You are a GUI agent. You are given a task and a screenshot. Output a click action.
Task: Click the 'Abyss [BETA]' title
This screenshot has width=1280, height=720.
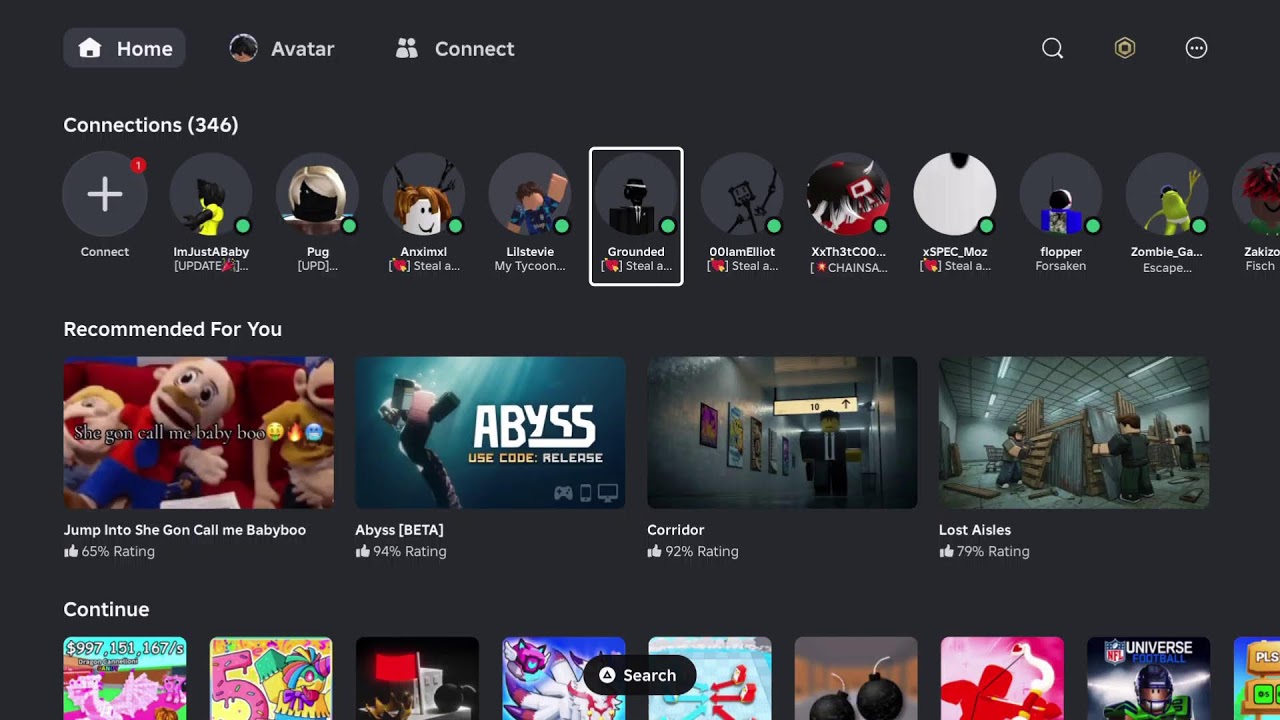(399, 530)
